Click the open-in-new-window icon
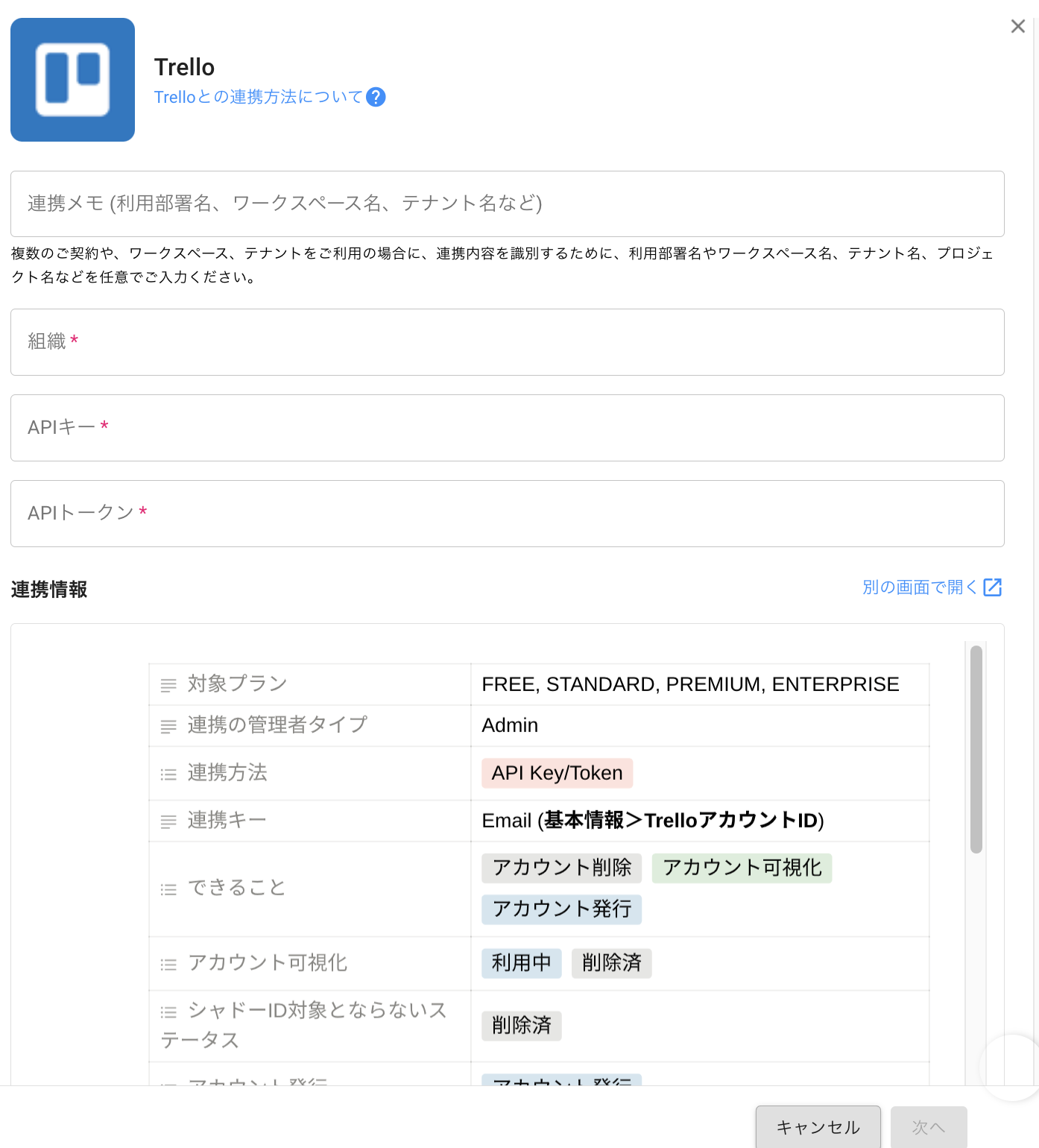 (992, 587)
